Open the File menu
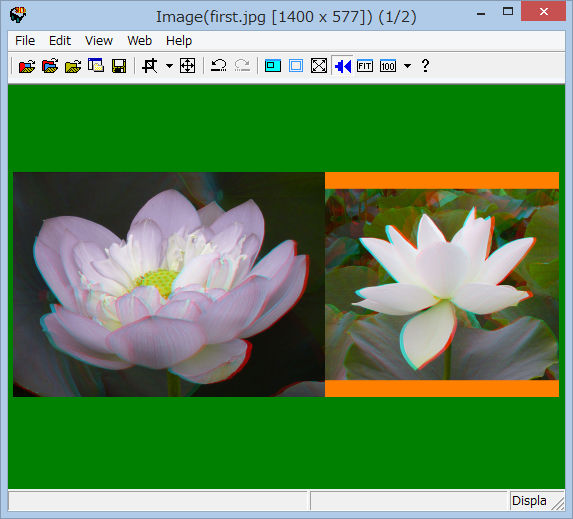This screenshot has height=519, width=573. click(x=25, y=41)
